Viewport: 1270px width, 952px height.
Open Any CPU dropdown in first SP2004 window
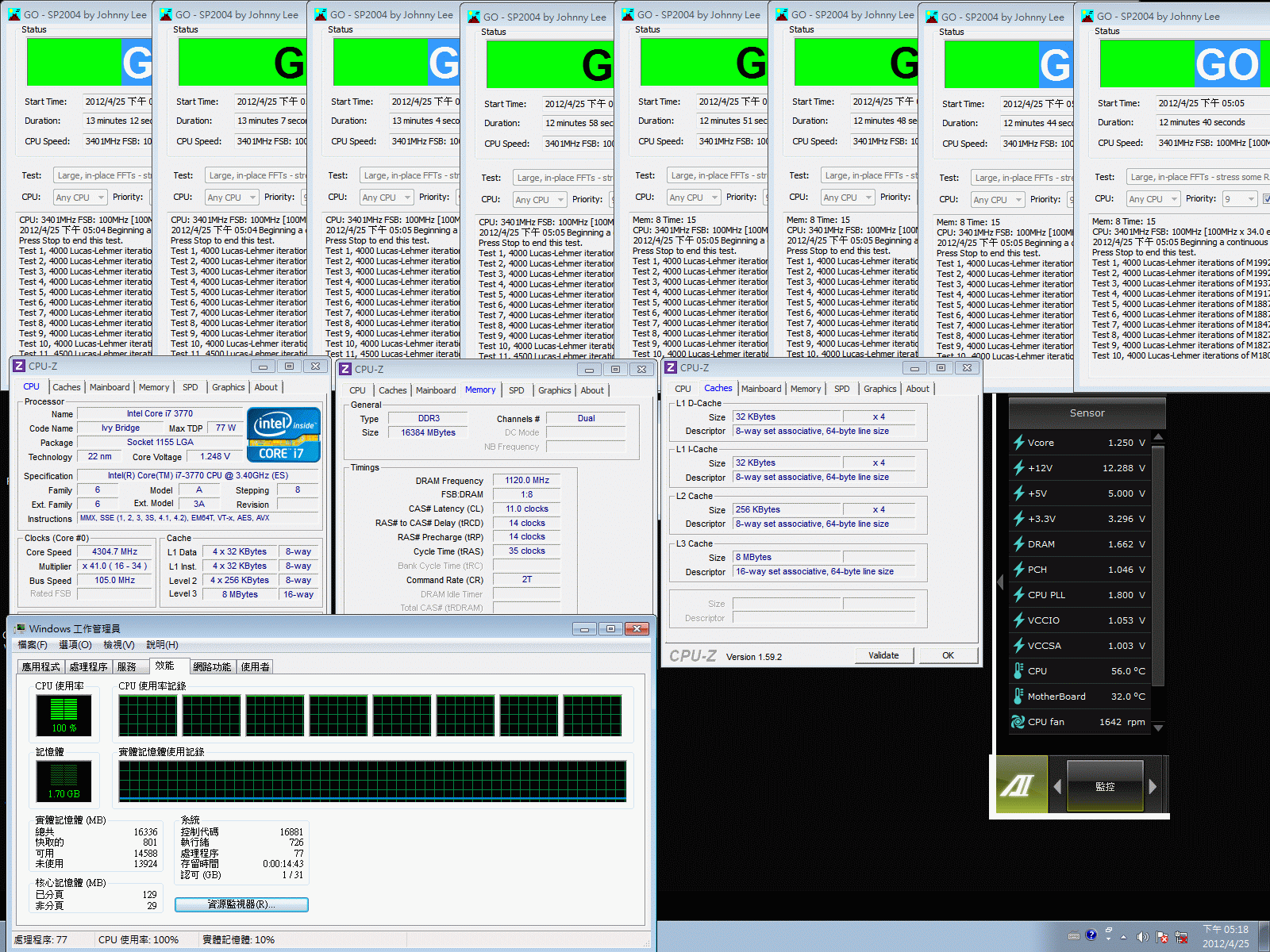click(x=81, y=198)
